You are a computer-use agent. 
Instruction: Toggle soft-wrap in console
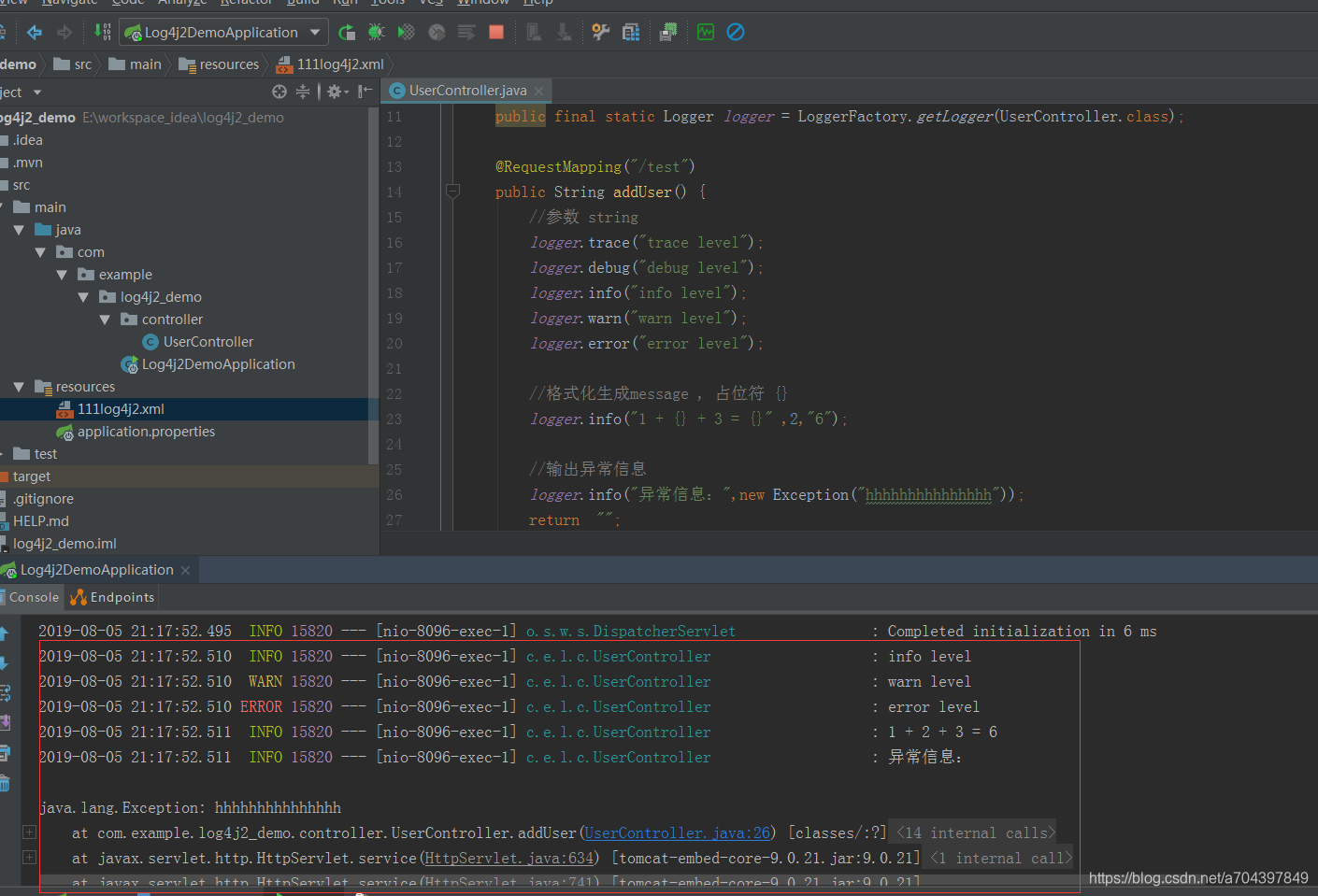click(5, 693)
